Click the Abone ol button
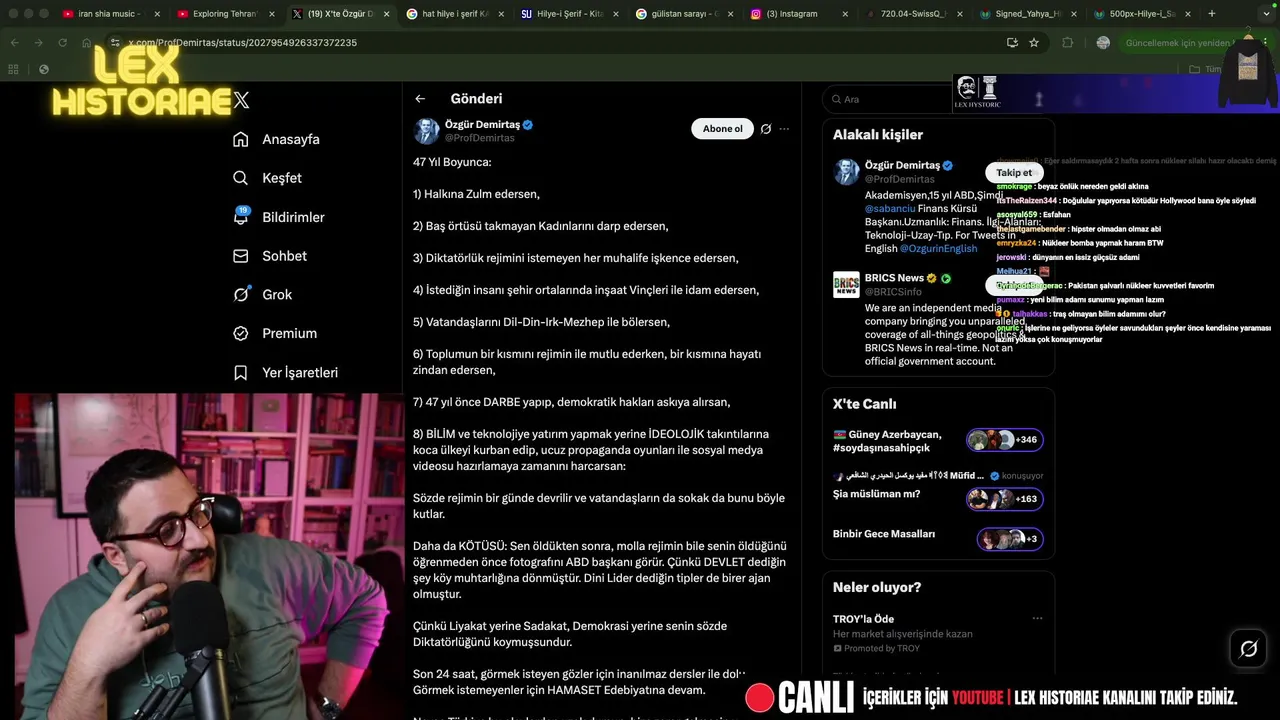 (x=722, y=129)
